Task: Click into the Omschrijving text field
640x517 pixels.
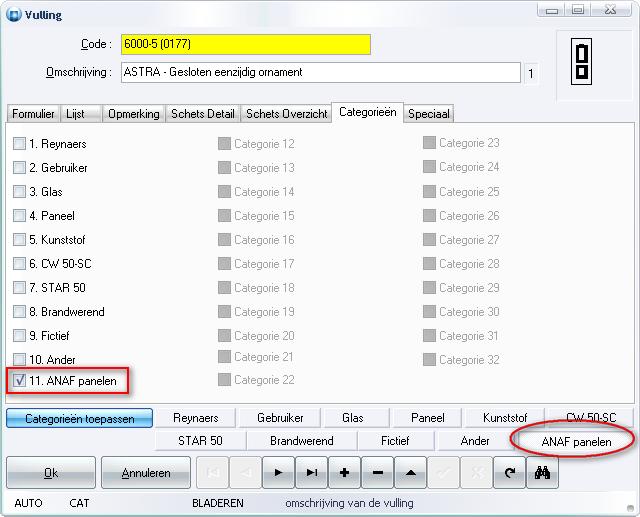Action: pos(321,73)
